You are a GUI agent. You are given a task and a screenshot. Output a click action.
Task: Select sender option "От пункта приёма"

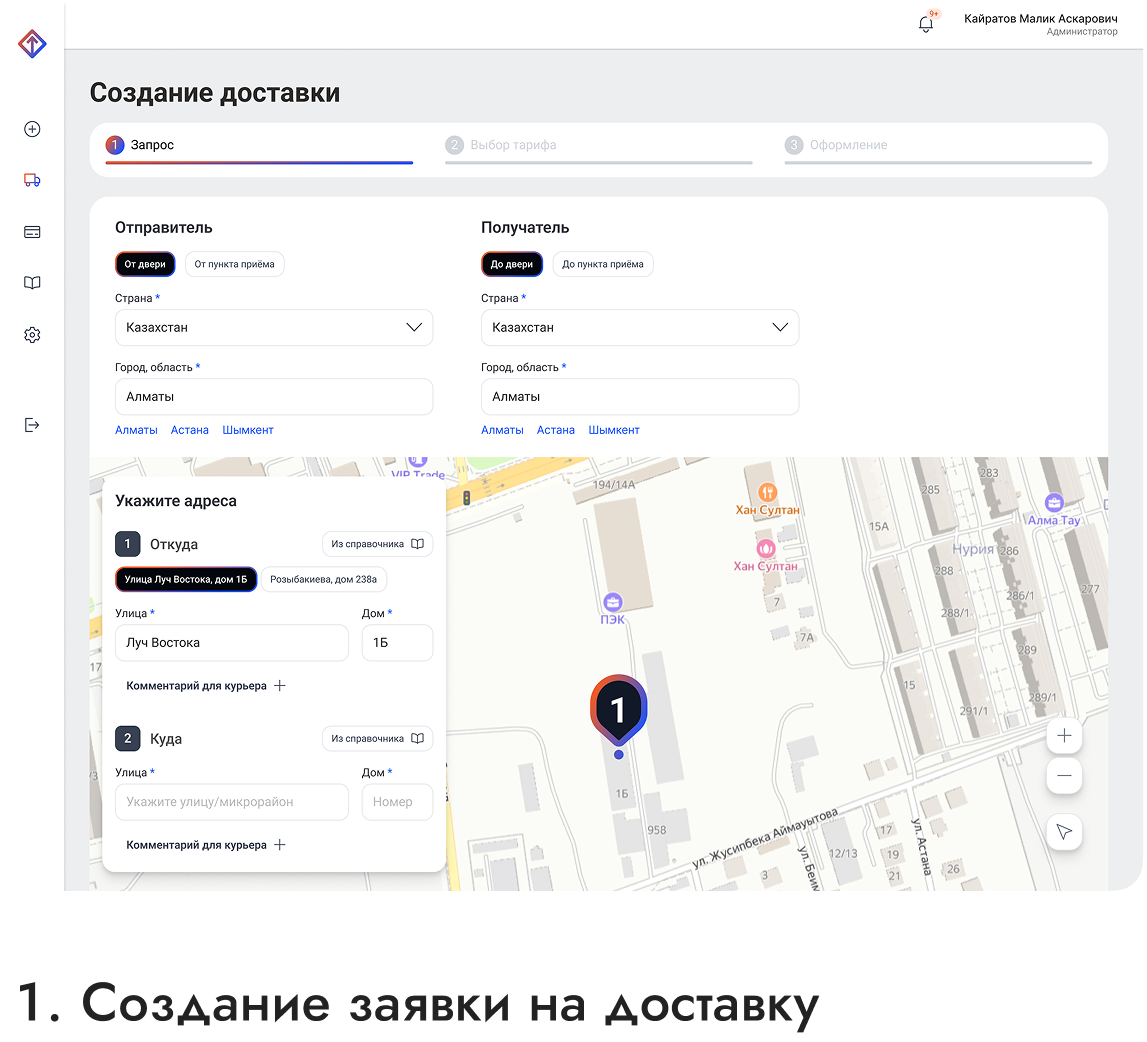click(x=234, y=264)
